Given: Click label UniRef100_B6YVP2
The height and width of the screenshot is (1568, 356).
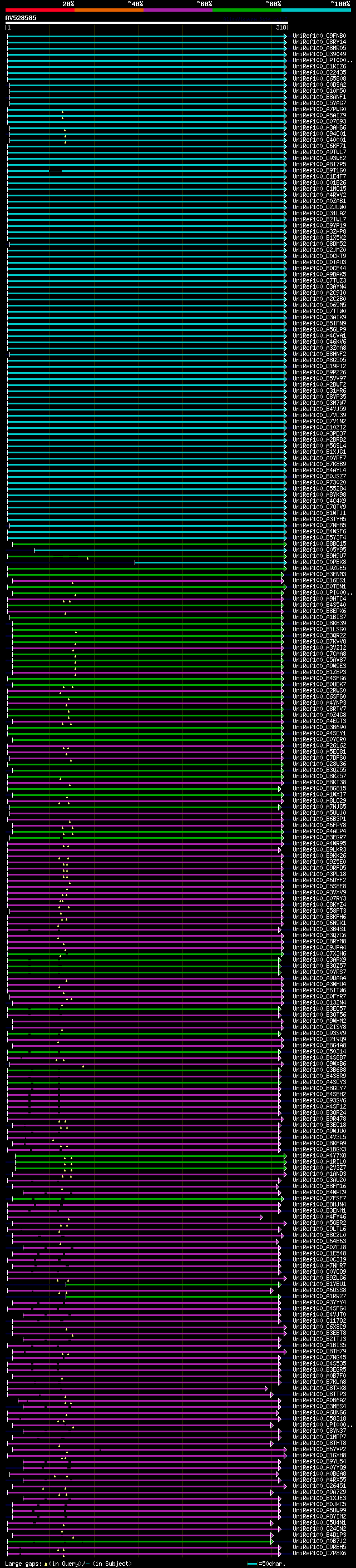Looking at the screenshot, I should click(319, 1450).
